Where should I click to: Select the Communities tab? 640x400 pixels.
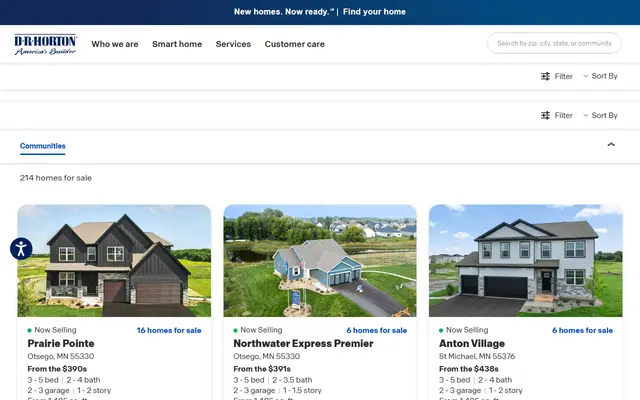point(42,146)
